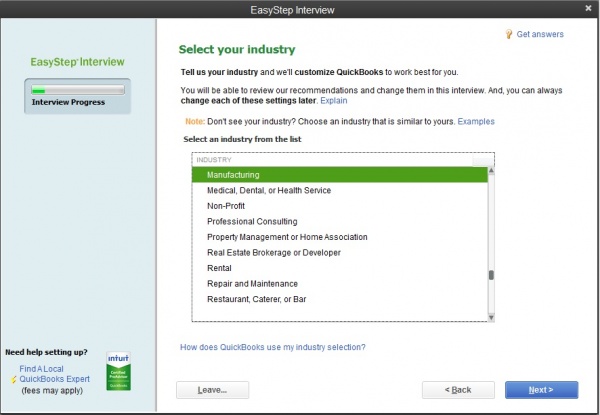
Task: Click the industry list scroll up arrow
Action: tap(491, 171)
